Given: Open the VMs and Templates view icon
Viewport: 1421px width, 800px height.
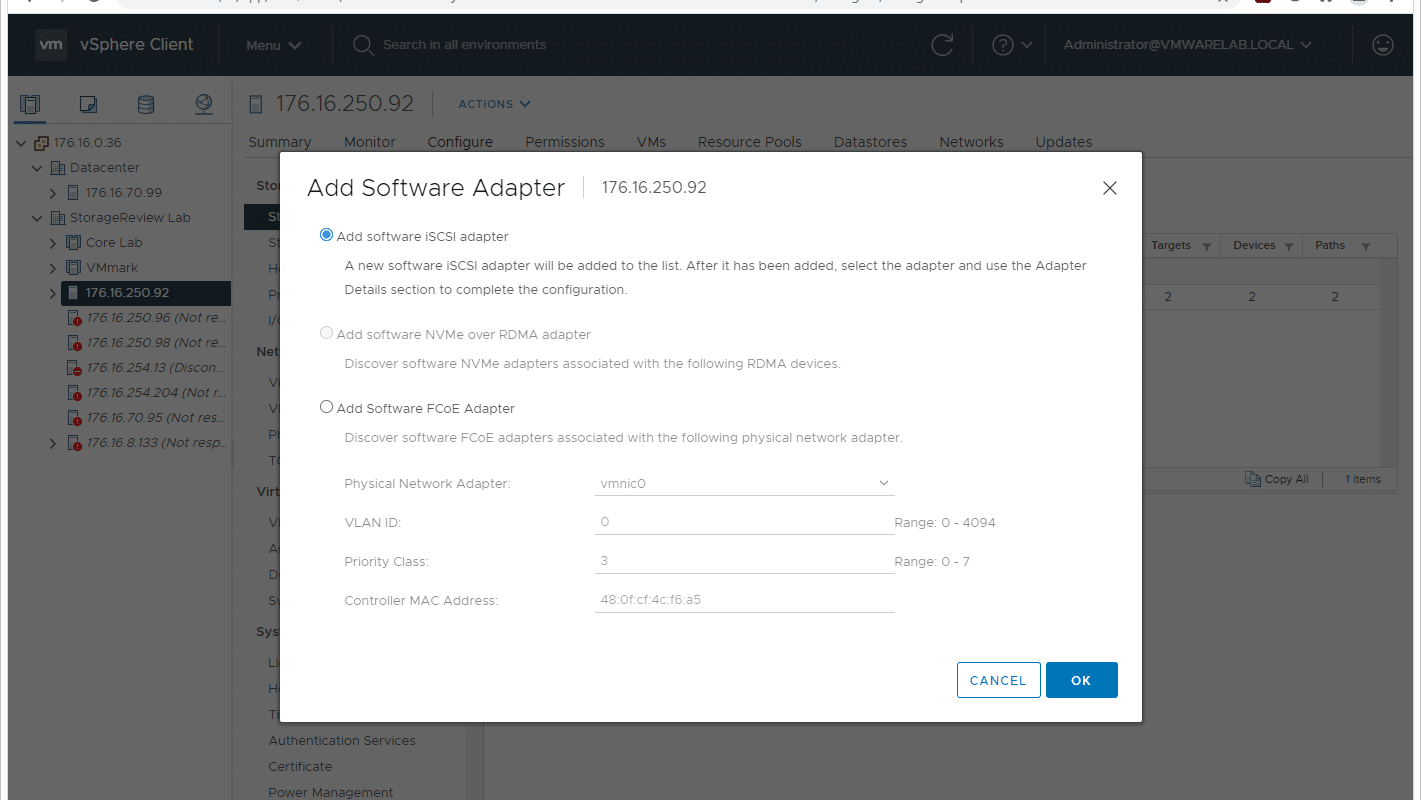Looking at the screenshot, I should (88, 104).
